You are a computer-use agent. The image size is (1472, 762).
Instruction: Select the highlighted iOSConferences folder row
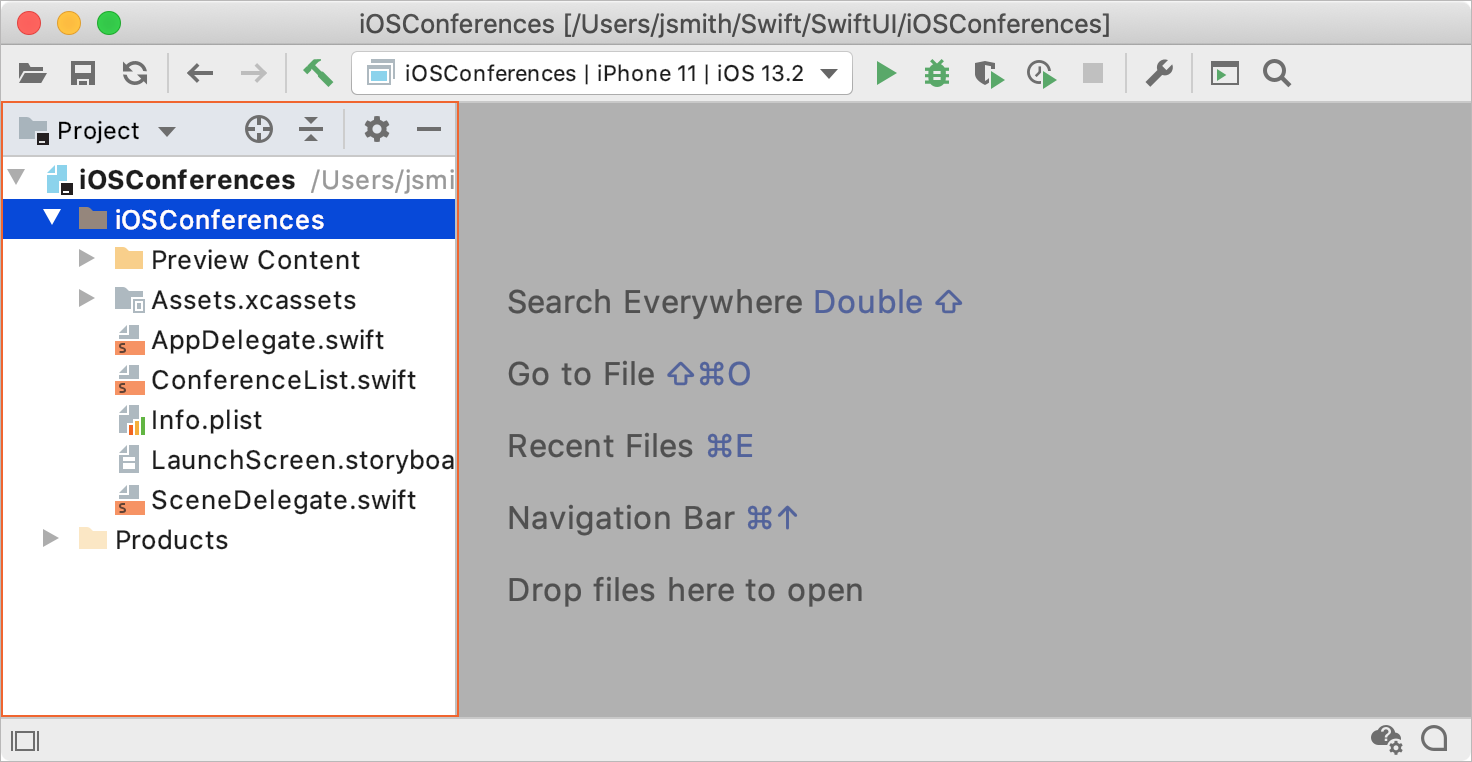(x=229, y=220)
